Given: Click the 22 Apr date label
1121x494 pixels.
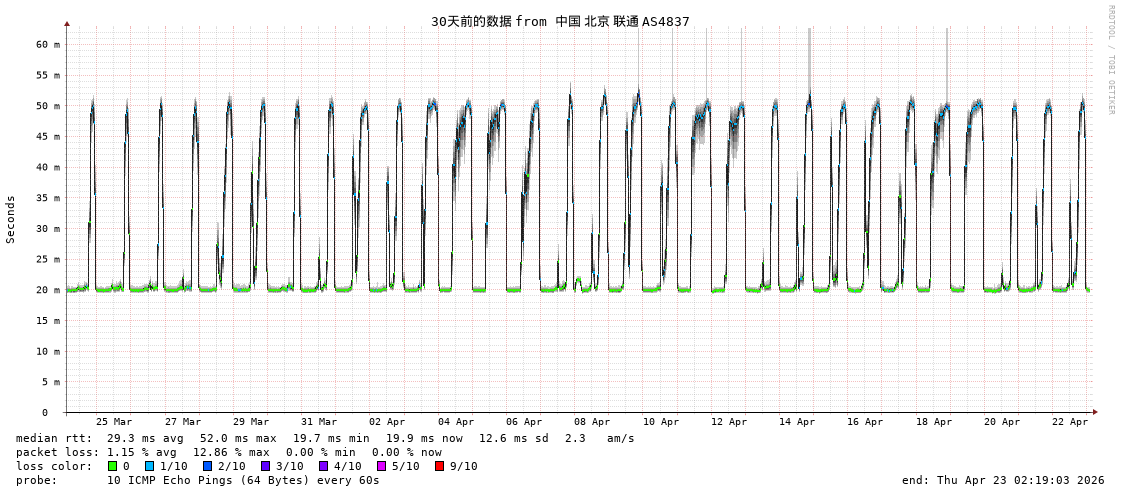Looking at the screenshot, I should 1070,422.
